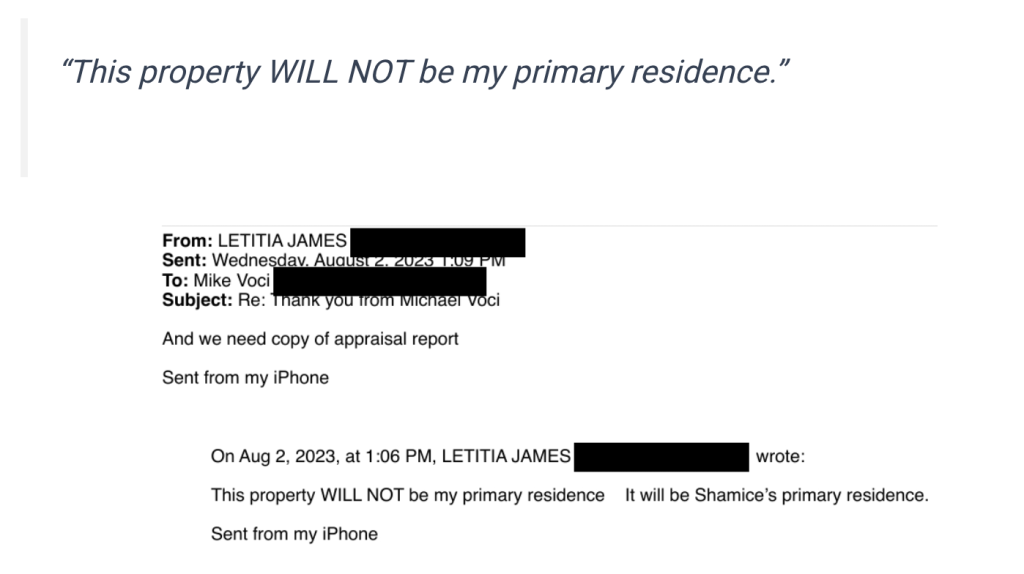Image resolution: width=1024 pixels, height=574 pixels.
Task: Click the black redaction box on the From line
Action: (x=438, y=241)
